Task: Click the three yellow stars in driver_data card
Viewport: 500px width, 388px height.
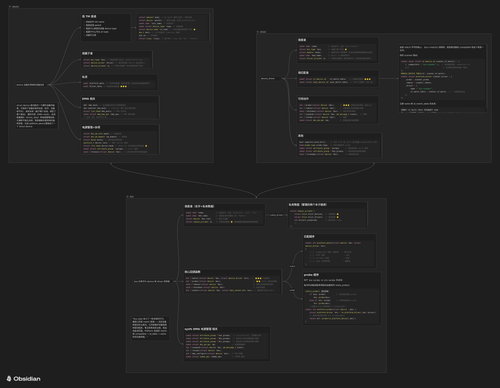Action: [x=123, y=86]
